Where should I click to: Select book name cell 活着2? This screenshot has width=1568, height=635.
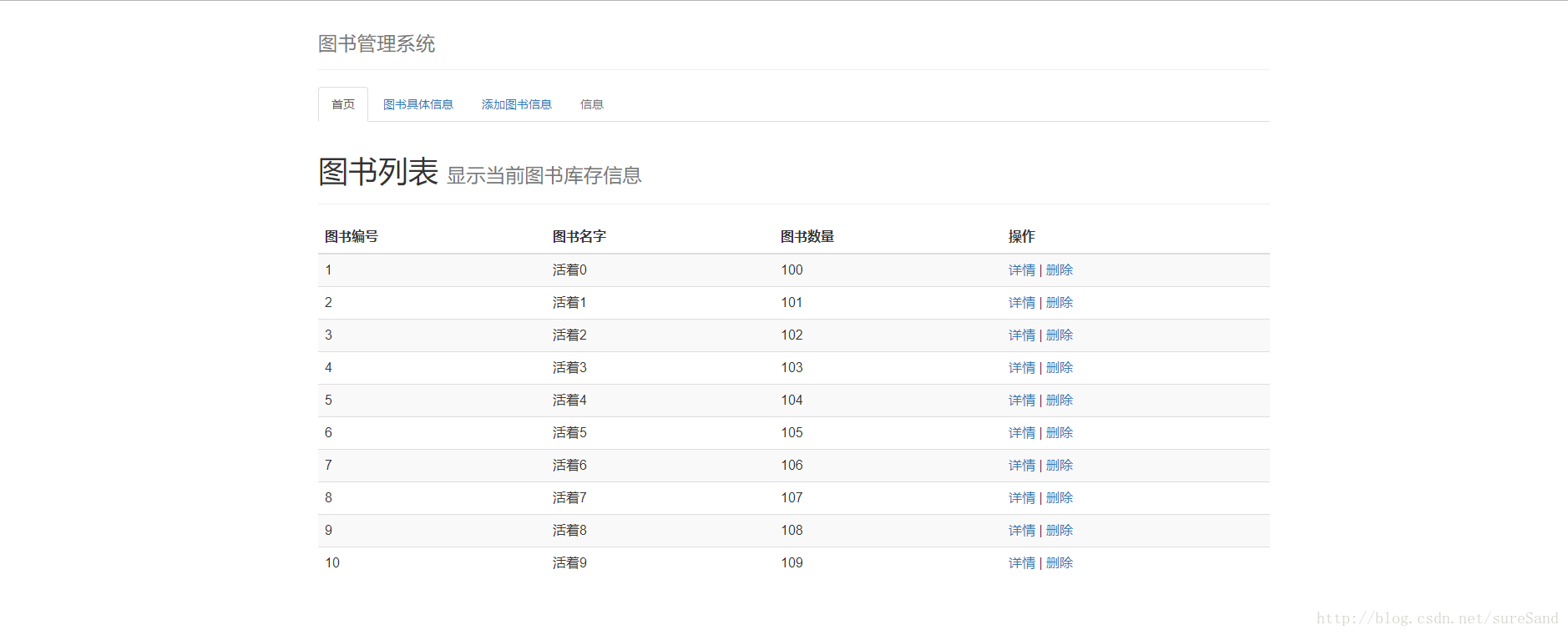(569, 335)
